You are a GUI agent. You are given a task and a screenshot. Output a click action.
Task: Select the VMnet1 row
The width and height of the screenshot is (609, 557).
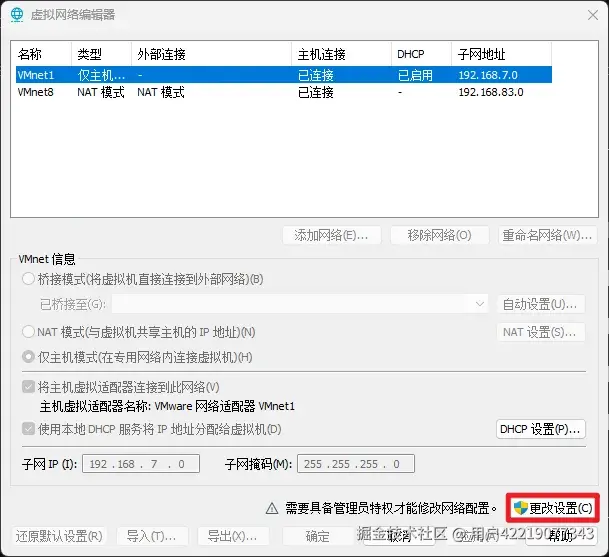pyautogui.click(x=284, y=75)
